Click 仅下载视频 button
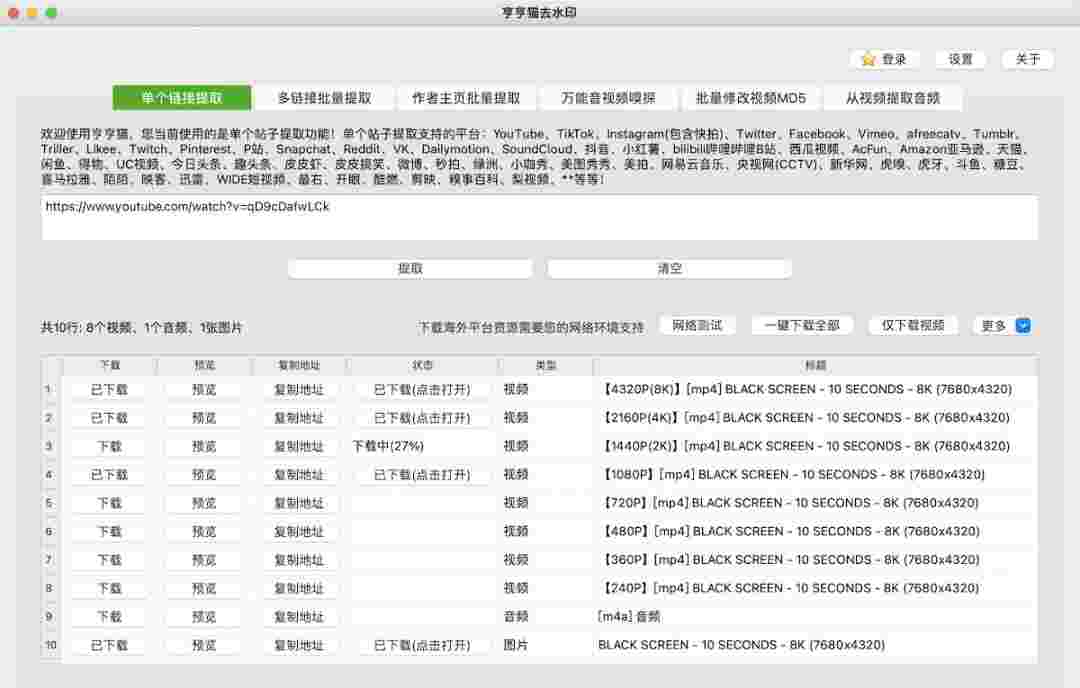Viewport: 1080px width, 688px height. point(913,326)
